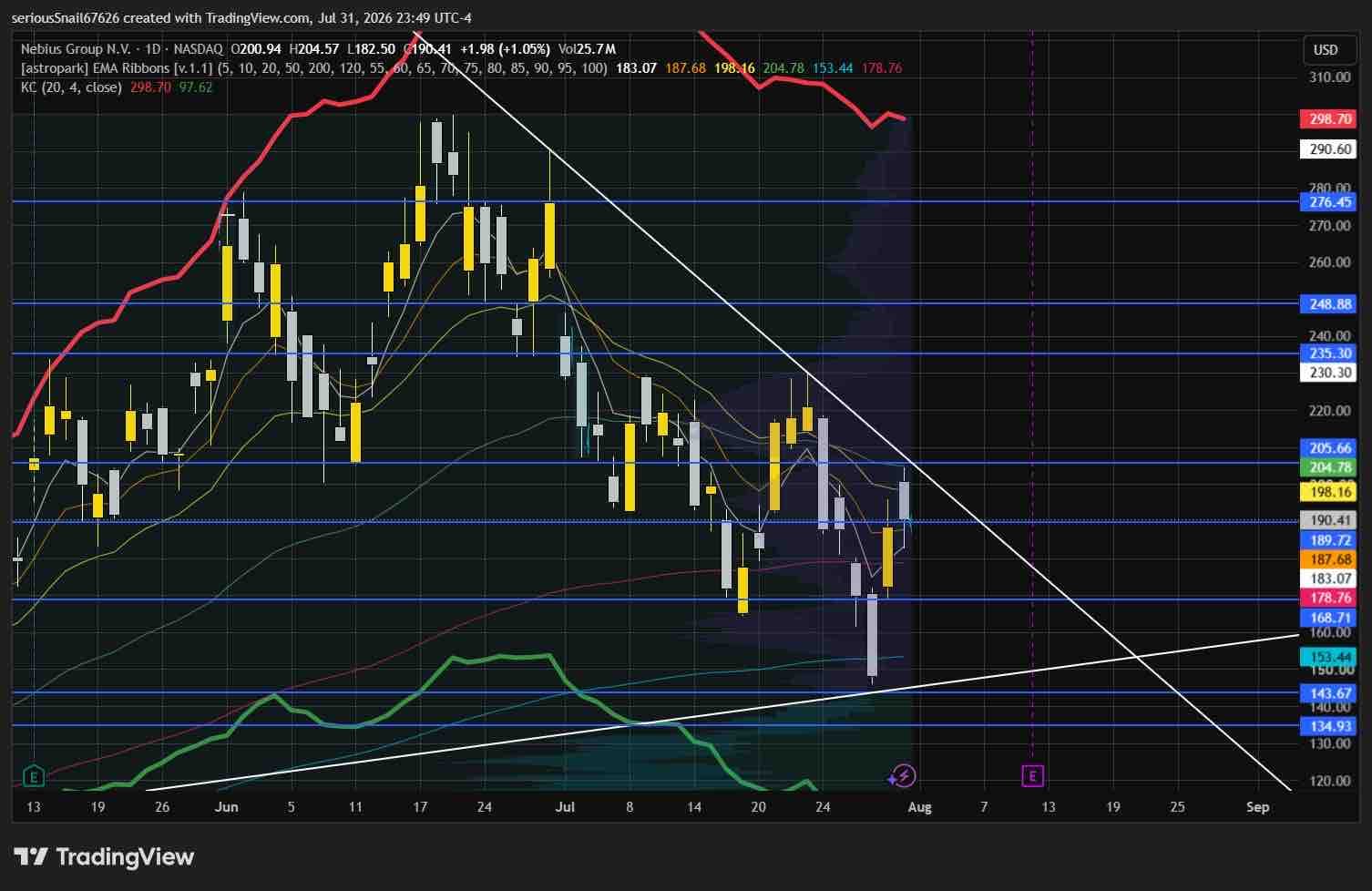Click the Jul label on time axis
Screen dimensions: 1372x891
coord(565,807)
